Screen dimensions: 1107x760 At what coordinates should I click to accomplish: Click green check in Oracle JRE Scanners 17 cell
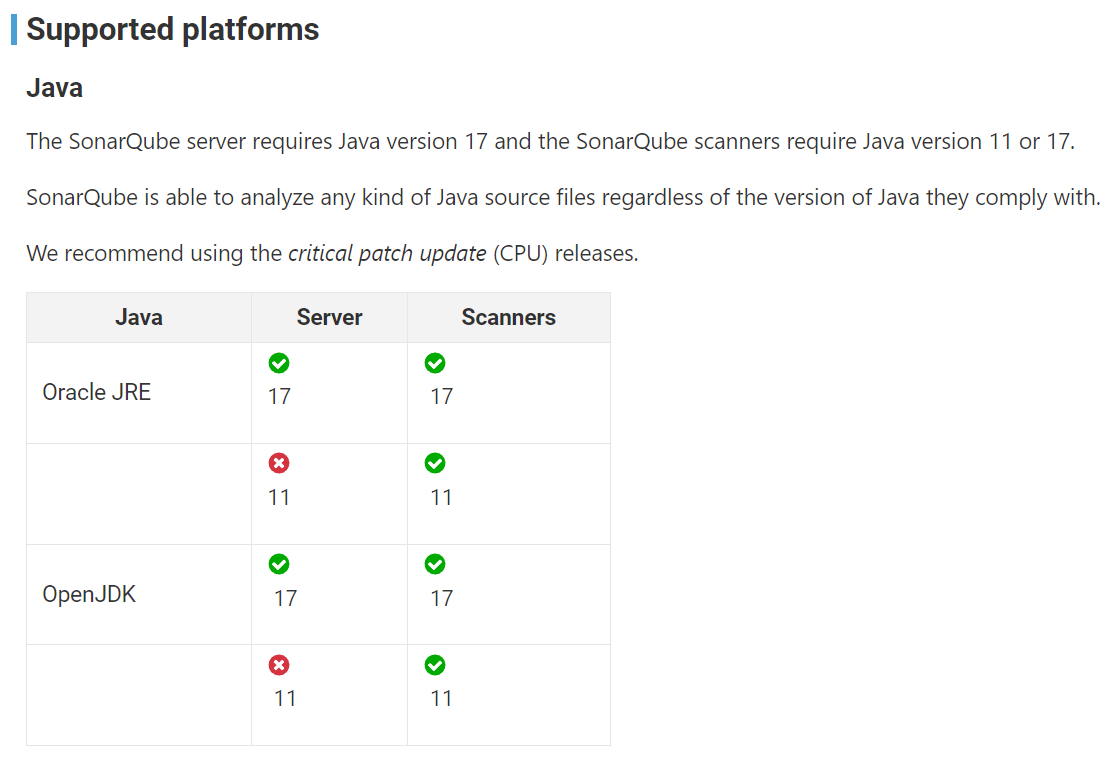tap(435, 363)
